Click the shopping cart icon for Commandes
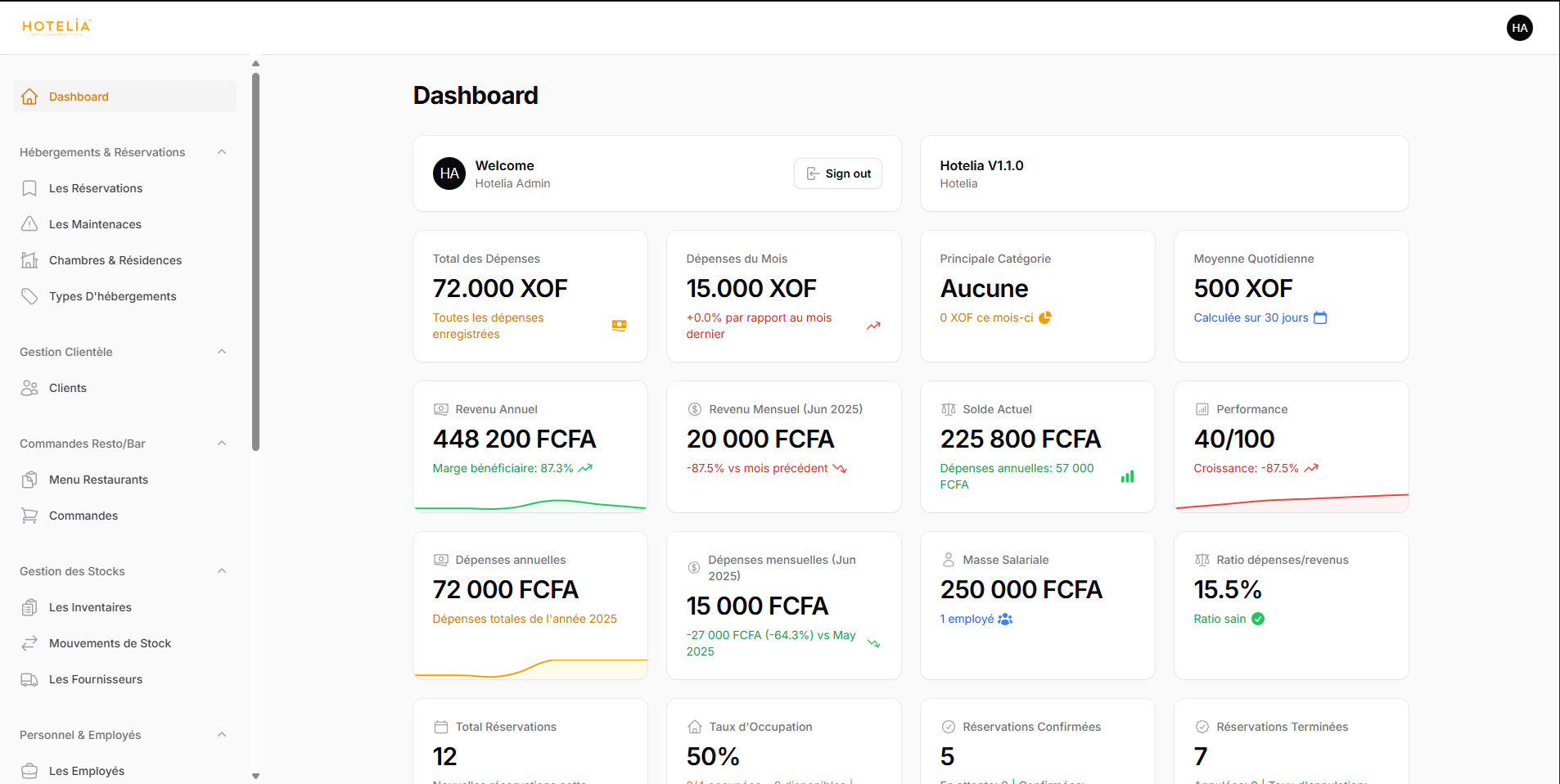 tap(29, 516)
